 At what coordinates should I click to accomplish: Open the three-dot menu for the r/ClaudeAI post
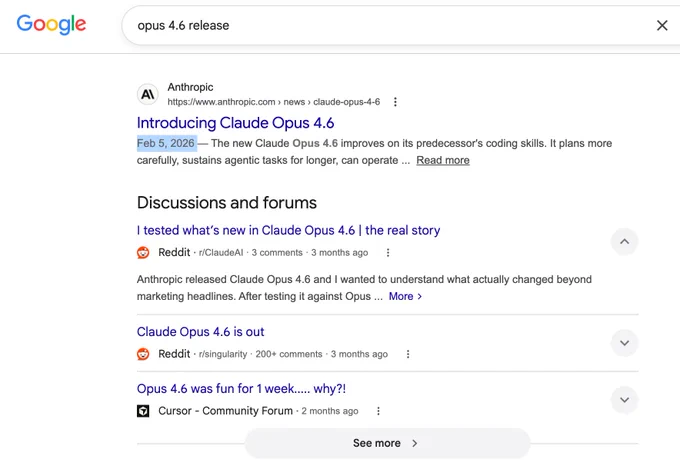click(388, 253)
